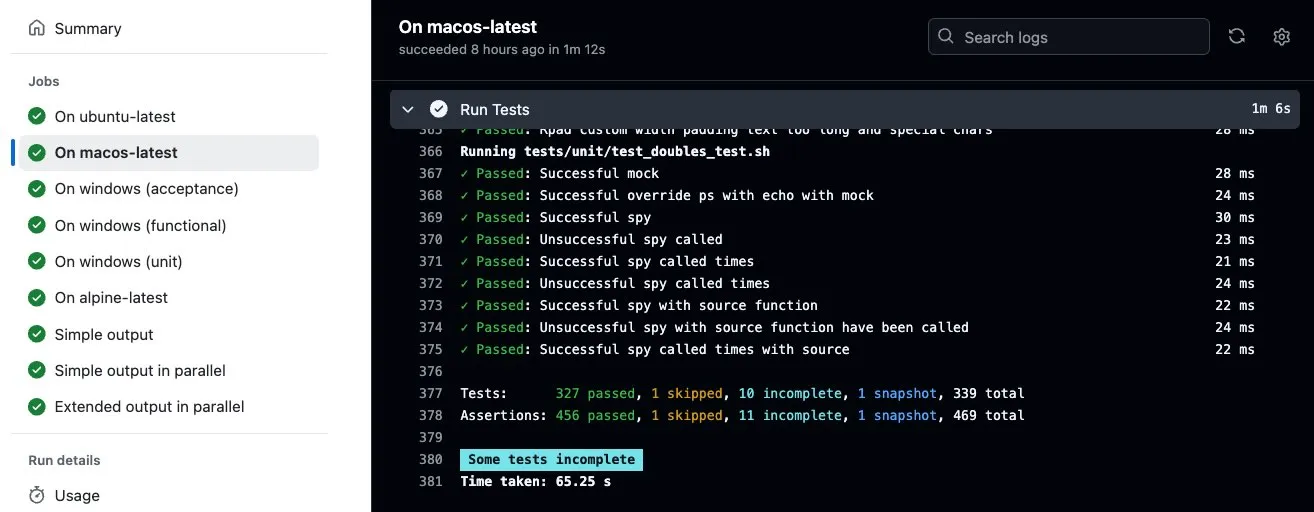Click the Summary home icon
This screenshot has width=1314, height=512.
(x=37, y=28)
